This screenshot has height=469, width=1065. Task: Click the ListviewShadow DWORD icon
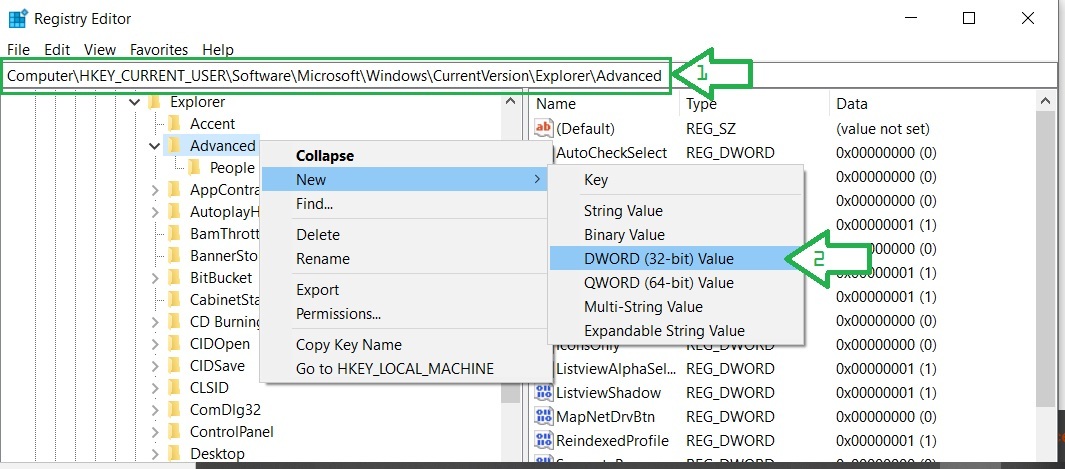544,392
